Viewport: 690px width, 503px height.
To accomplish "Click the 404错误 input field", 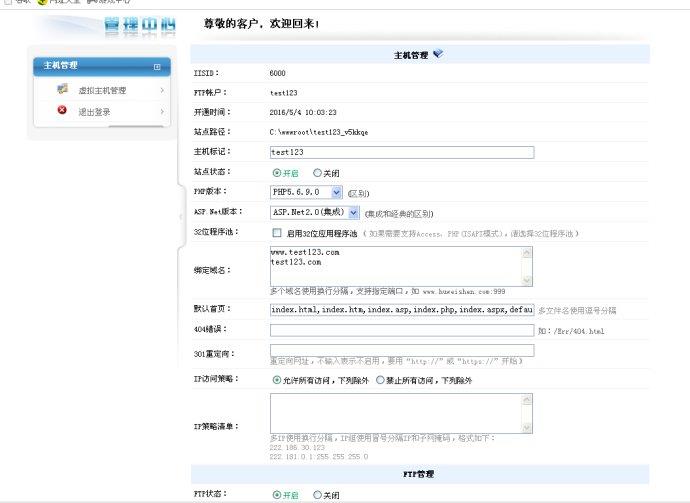I will point(402,330).
